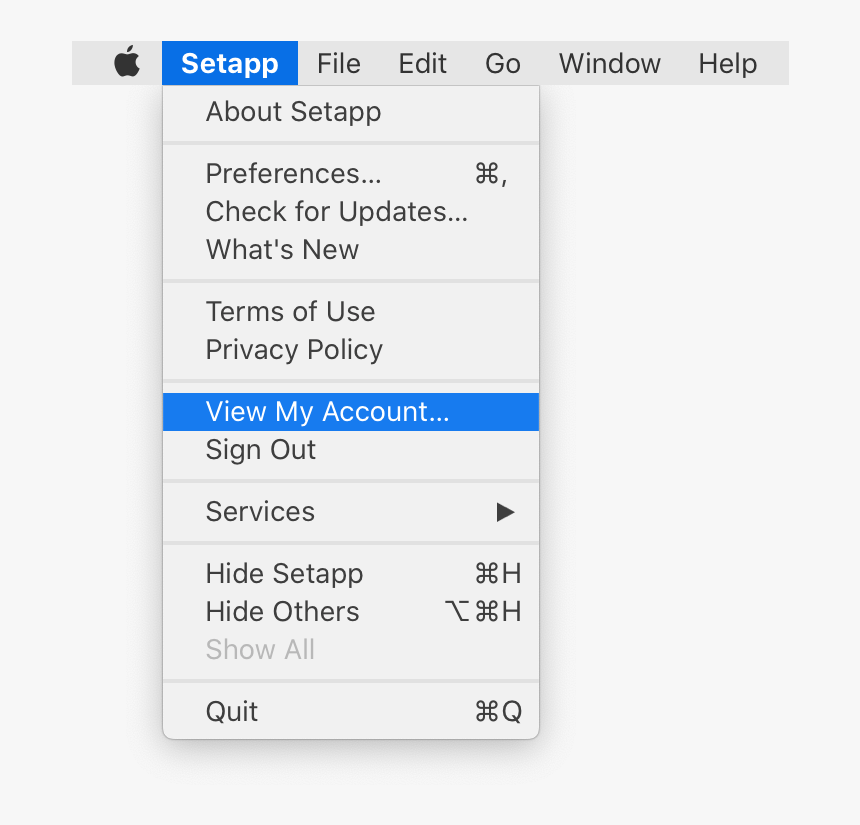This screenshot has width=860, height=825.
Task: Open the Window menu
Action: pos(609,63)
